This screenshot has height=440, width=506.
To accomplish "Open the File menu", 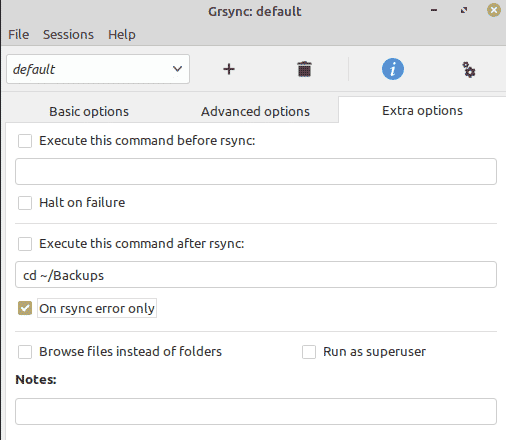I will pyautogui.click(x=19, y=35).
